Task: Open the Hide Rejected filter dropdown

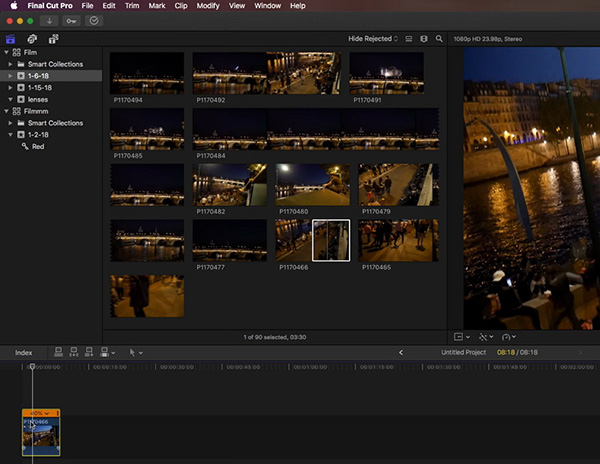Action: (x=373, y=39)
